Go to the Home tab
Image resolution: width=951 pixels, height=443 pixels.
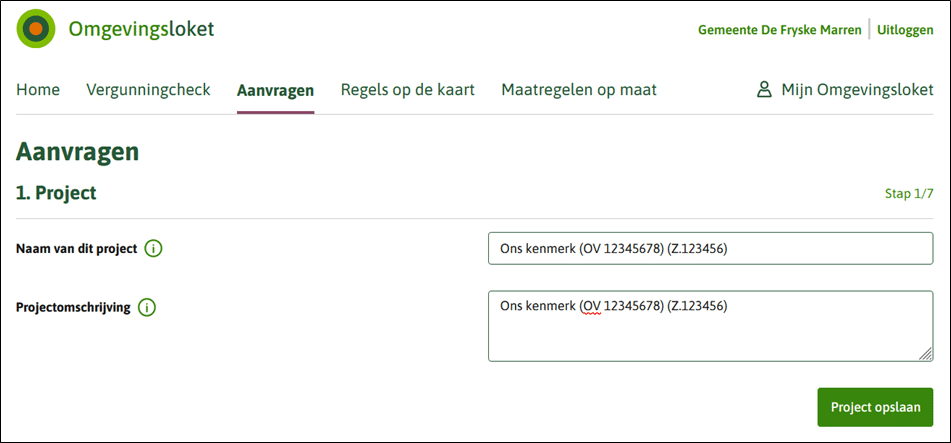click(x=38, y=90)
